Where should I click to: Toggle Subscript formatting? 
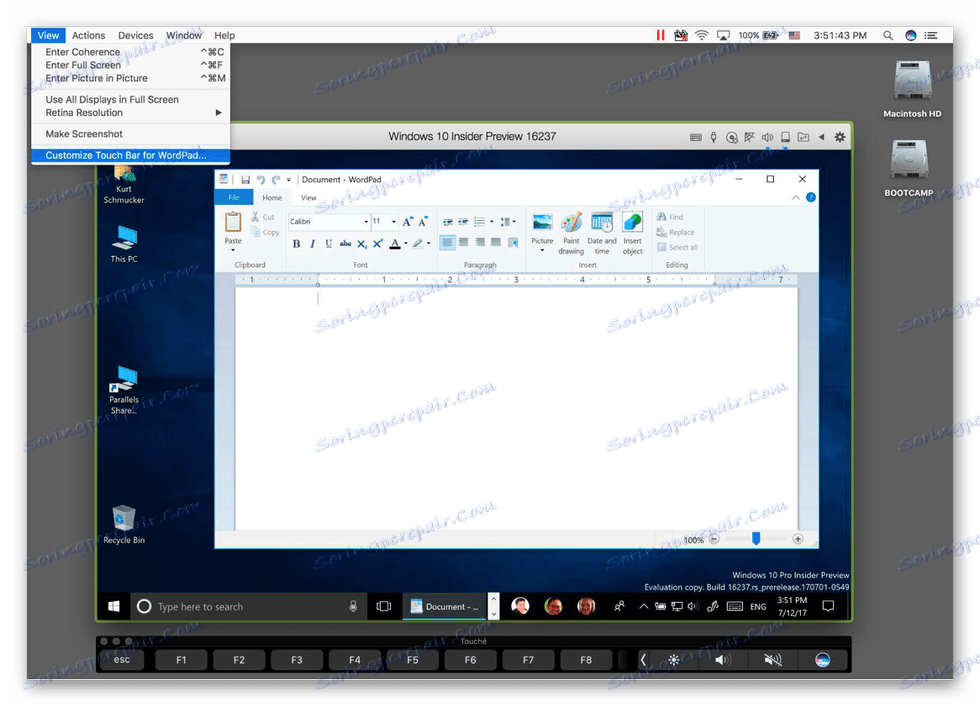pyautogui.click(x=362, y=244)
